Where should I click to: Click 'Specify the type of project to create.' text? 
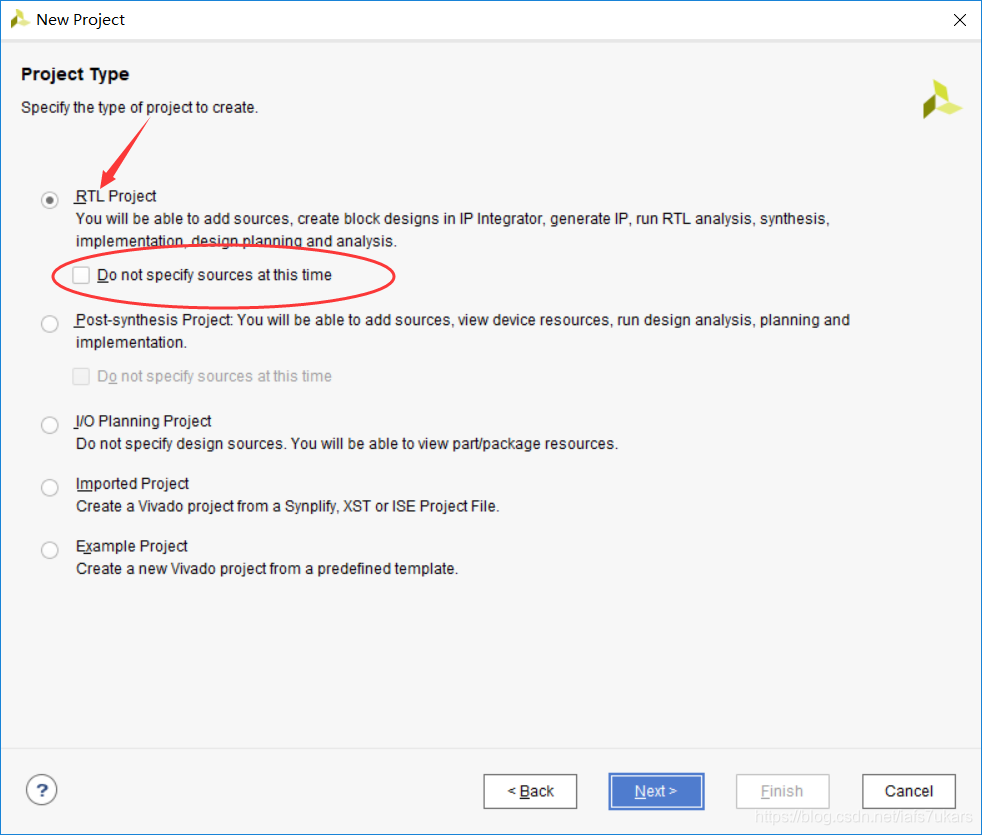click(140, 107)
